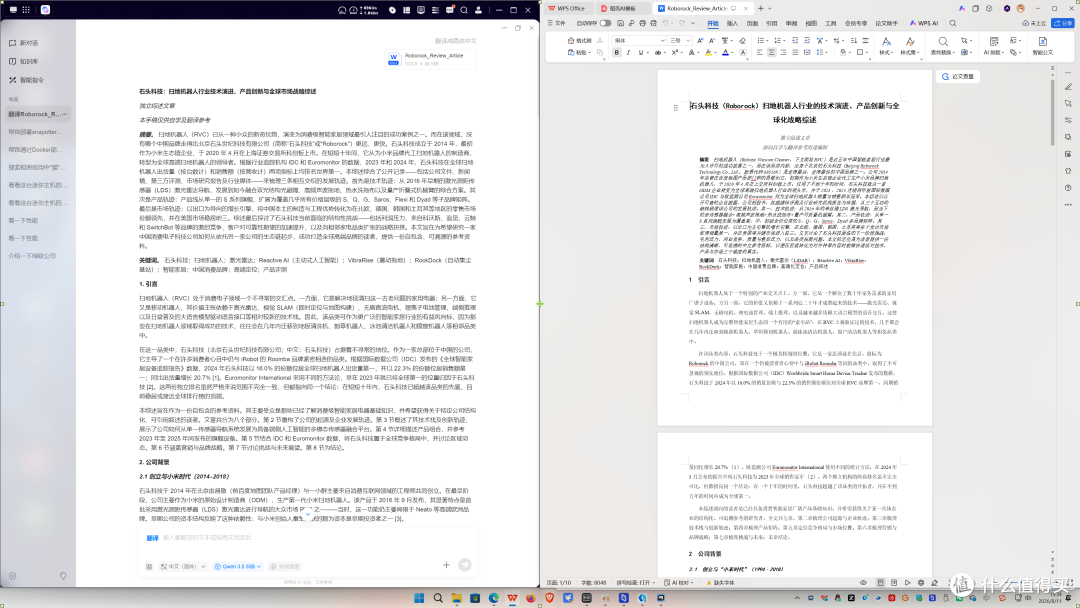The height and width of the screenshot is (608, 1080).
Task: Toggle web search (联网搜索) in chat box
Action: [x=286, y=566]
